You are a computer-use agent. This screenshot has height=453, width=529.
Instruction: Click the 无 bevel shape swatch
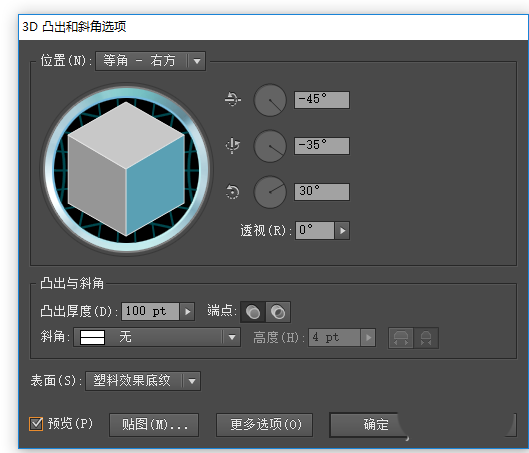92,337
